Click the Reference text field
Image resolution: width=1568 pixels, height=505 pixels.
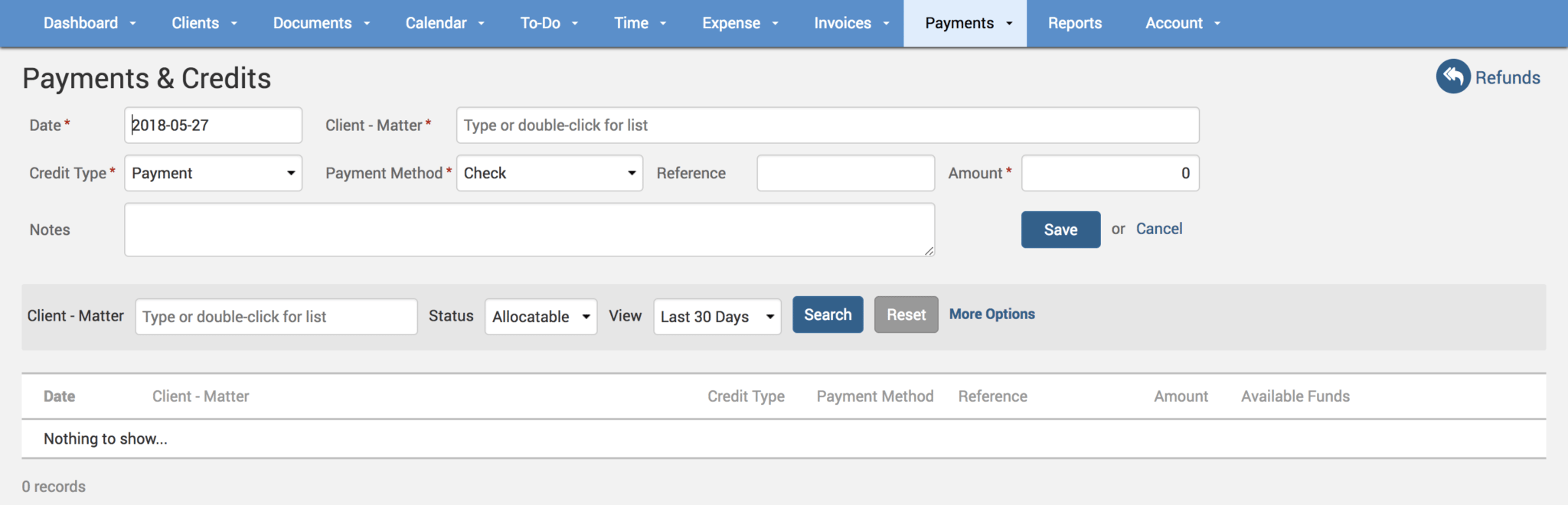(845, 173)
